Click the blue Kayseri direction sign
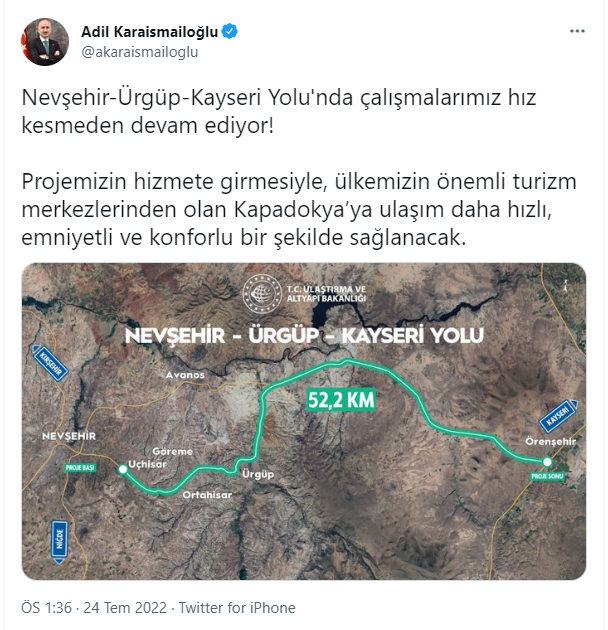Viewport: 608px width, 630px height. pos(559,416)
